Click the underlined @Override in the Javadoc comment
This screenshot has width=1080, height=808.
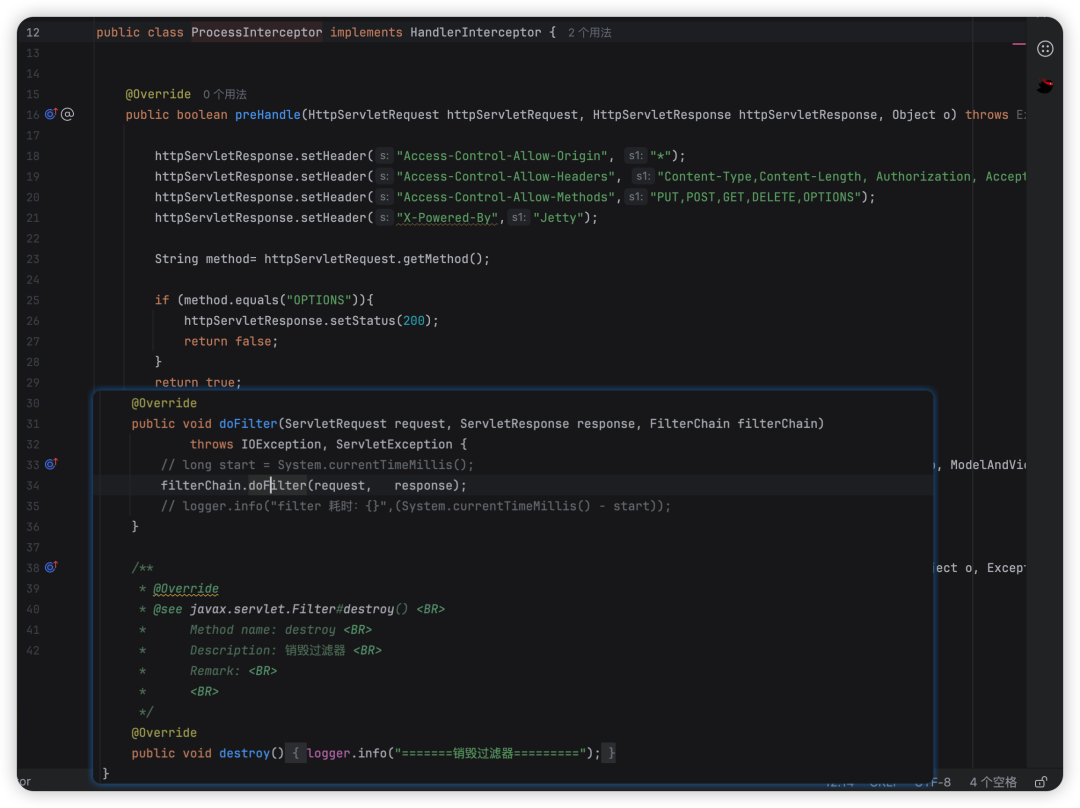[x=185, y=589]
